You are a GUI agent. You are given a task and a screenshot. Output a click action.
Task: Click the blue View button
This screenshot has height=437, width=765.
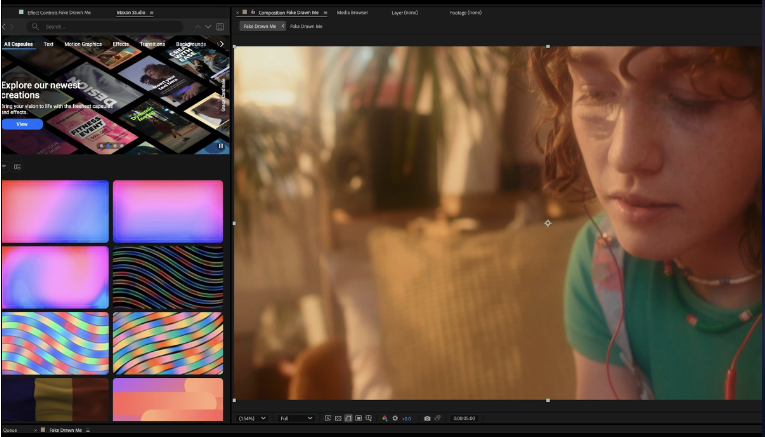pyautogui.click(x=22, y=124)
